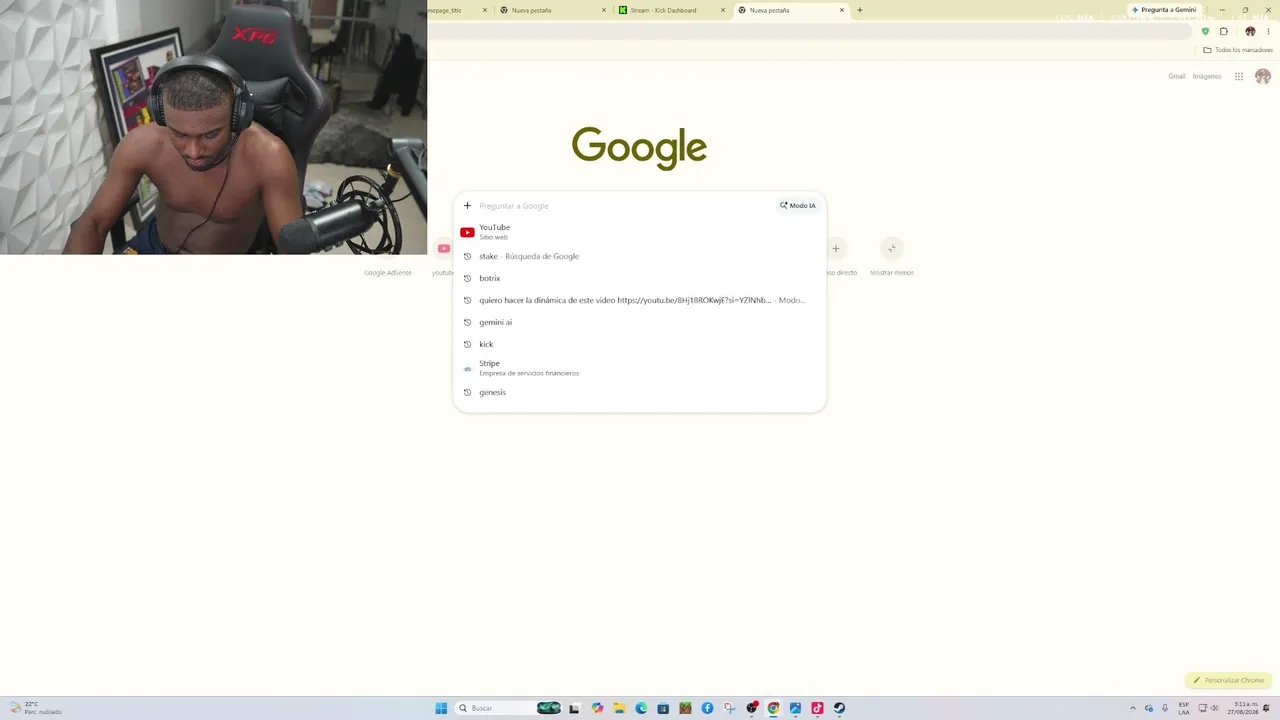Open the clock showing 3:11 a.m.
The width and height of the screenshot is (1280, 720).
(x=1242, y=708)
